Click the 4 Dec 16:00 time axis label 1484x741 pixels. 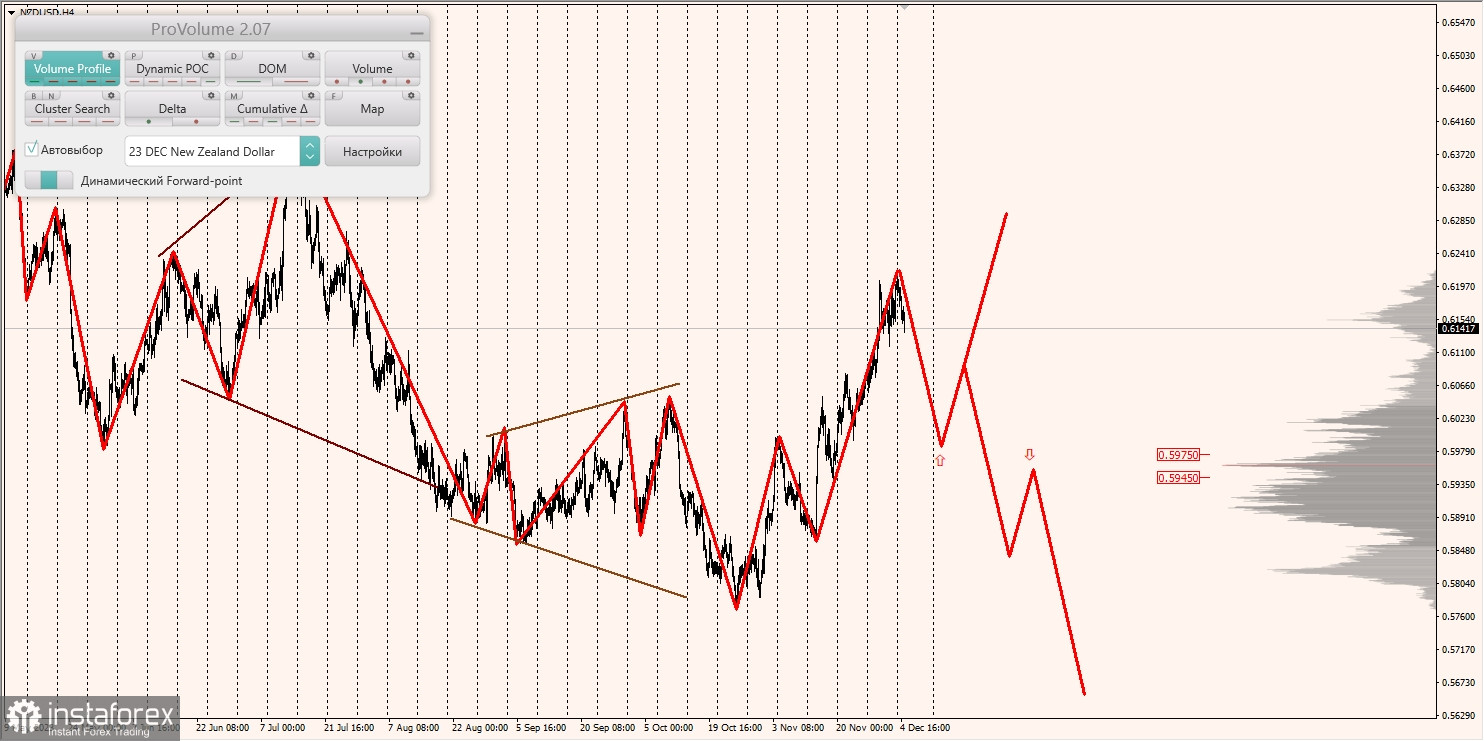tap(925, 728)
